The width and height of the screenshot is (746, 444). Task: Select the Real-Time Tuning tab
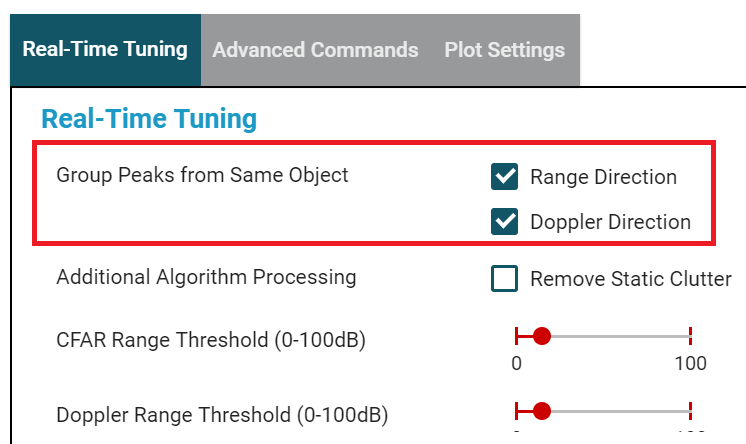[105, 50]
